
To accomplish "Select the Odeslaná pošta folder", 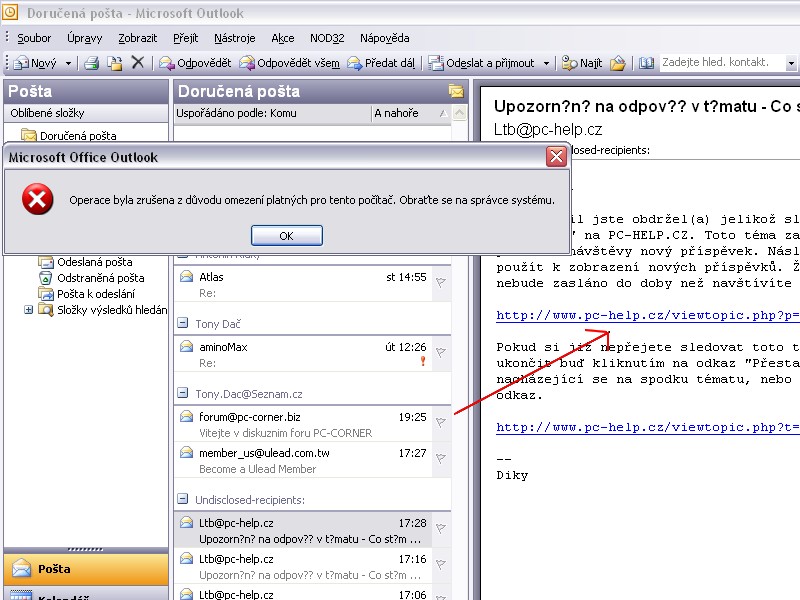I will 86,262.
